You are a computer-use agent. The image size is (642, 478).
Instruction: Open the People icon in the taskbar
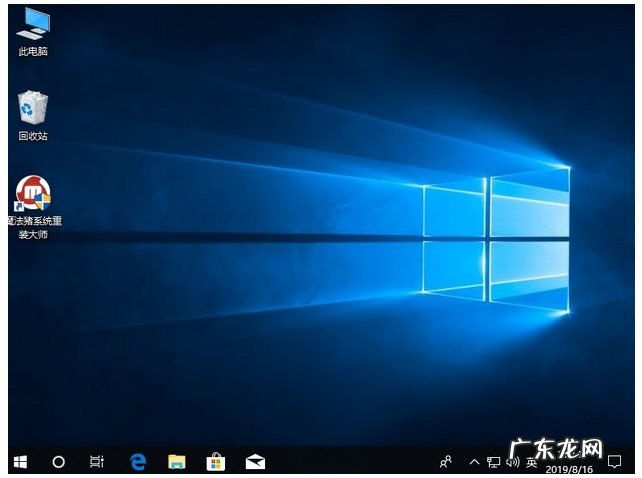446,461
